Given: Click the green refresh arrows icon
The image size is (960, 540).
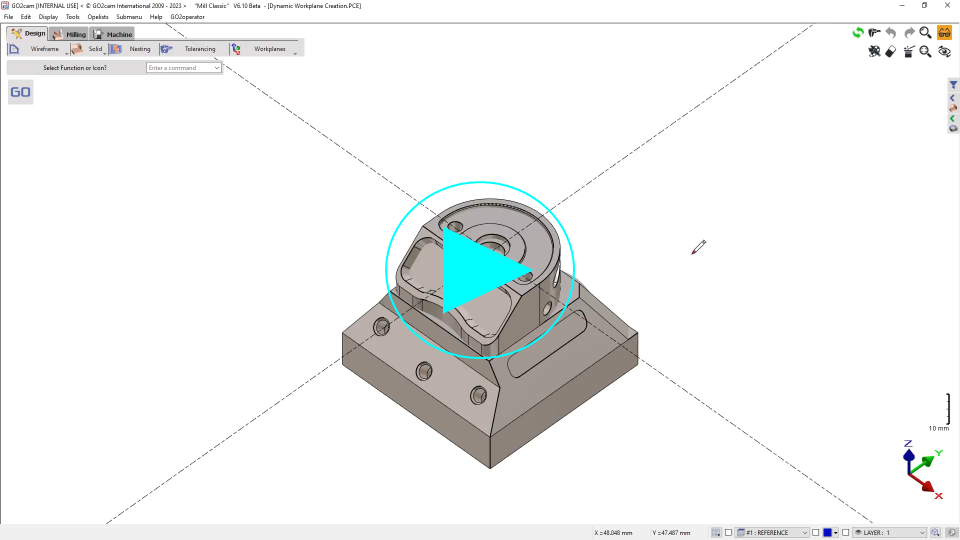Looking at the screenshot, I should click(858, 33).
